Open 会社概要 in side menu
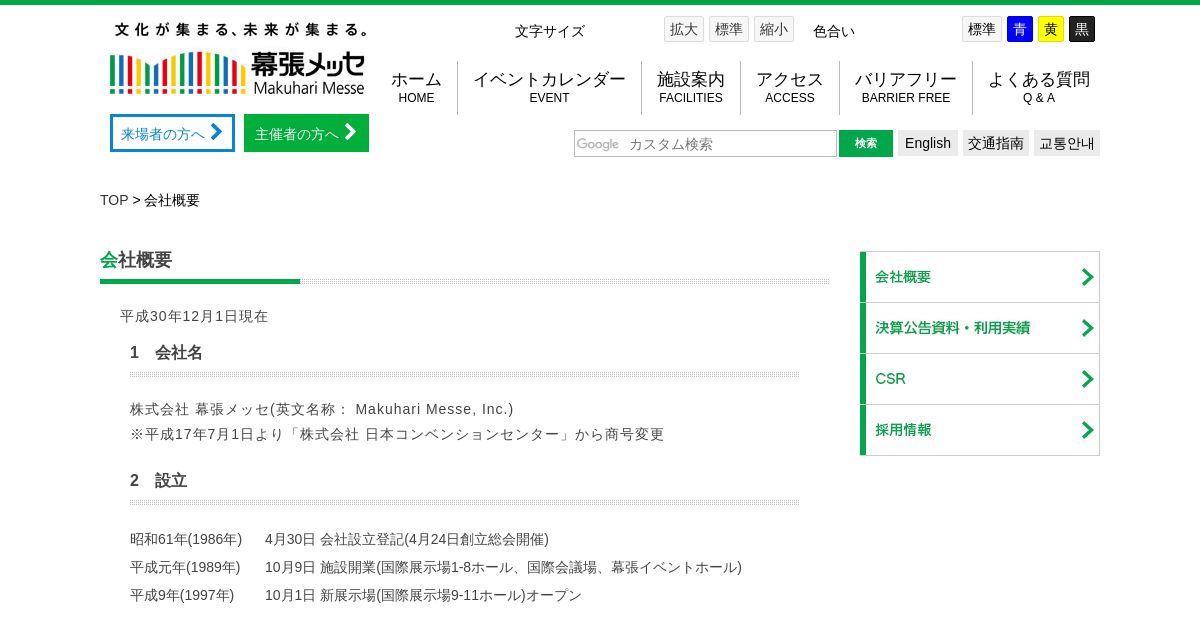The image size is (1200, 630). tap(980, 277)
